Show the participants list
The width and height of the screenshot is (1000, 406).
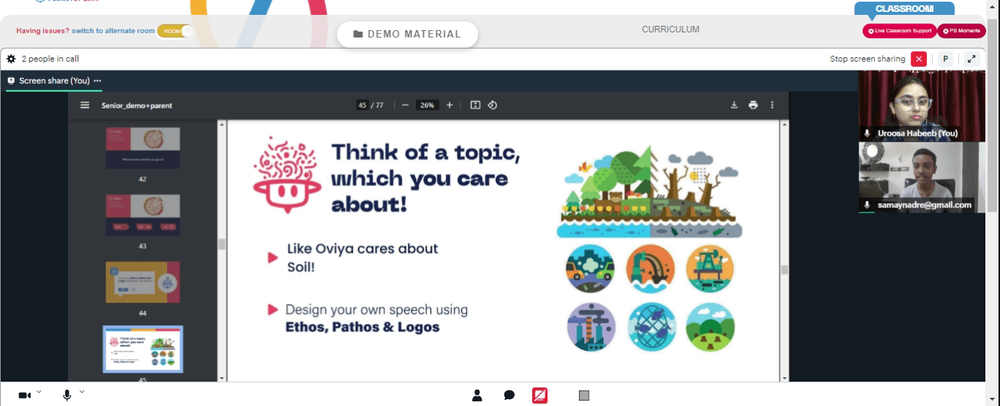pos(477,396)
